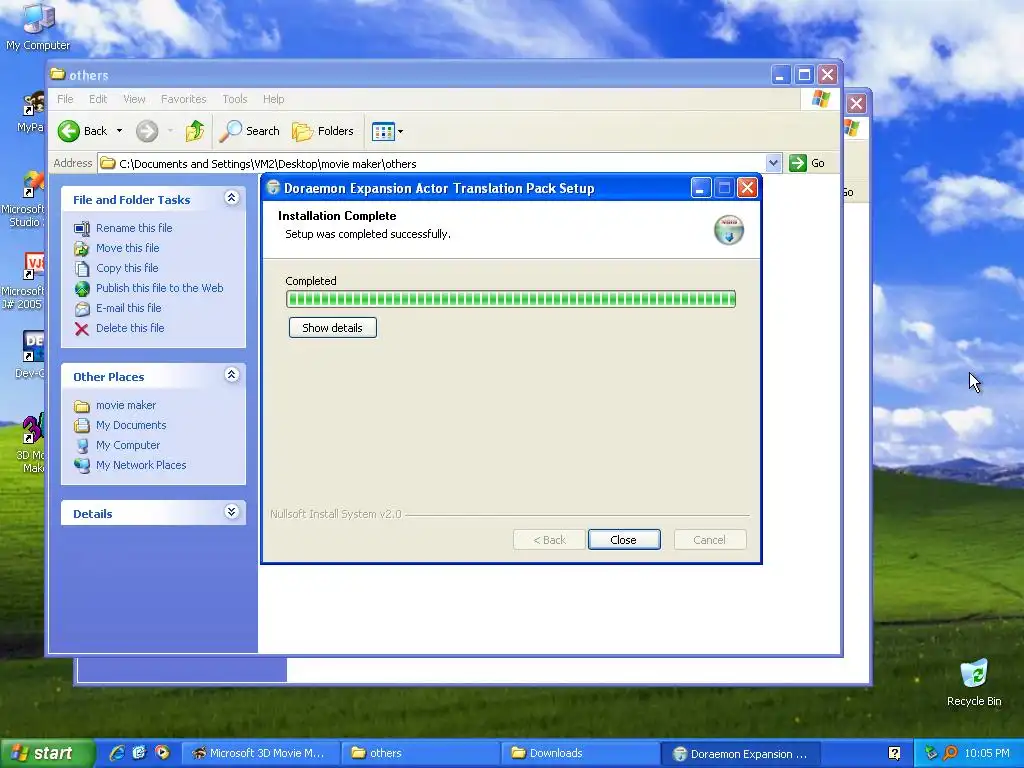Click the Outlook Express Quick Launch icon
This screenshot has width=1024, height=768.
pyautogui.click(x=139, y=753)
